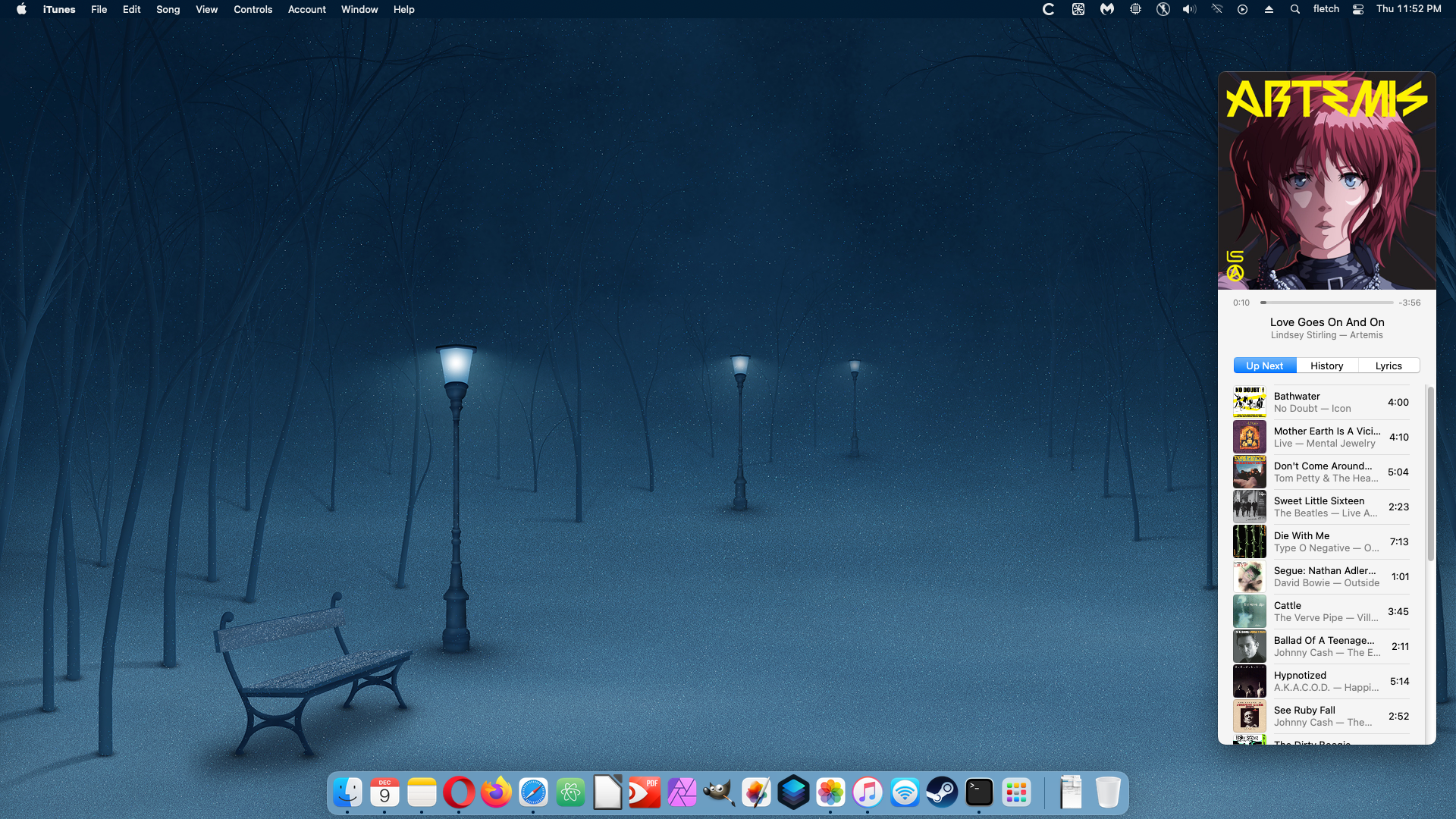The height and width of the screenshot is (819, 1456).
Task: Select Cattle by The Verve Pipe
Action: (x=1321, y=612)
